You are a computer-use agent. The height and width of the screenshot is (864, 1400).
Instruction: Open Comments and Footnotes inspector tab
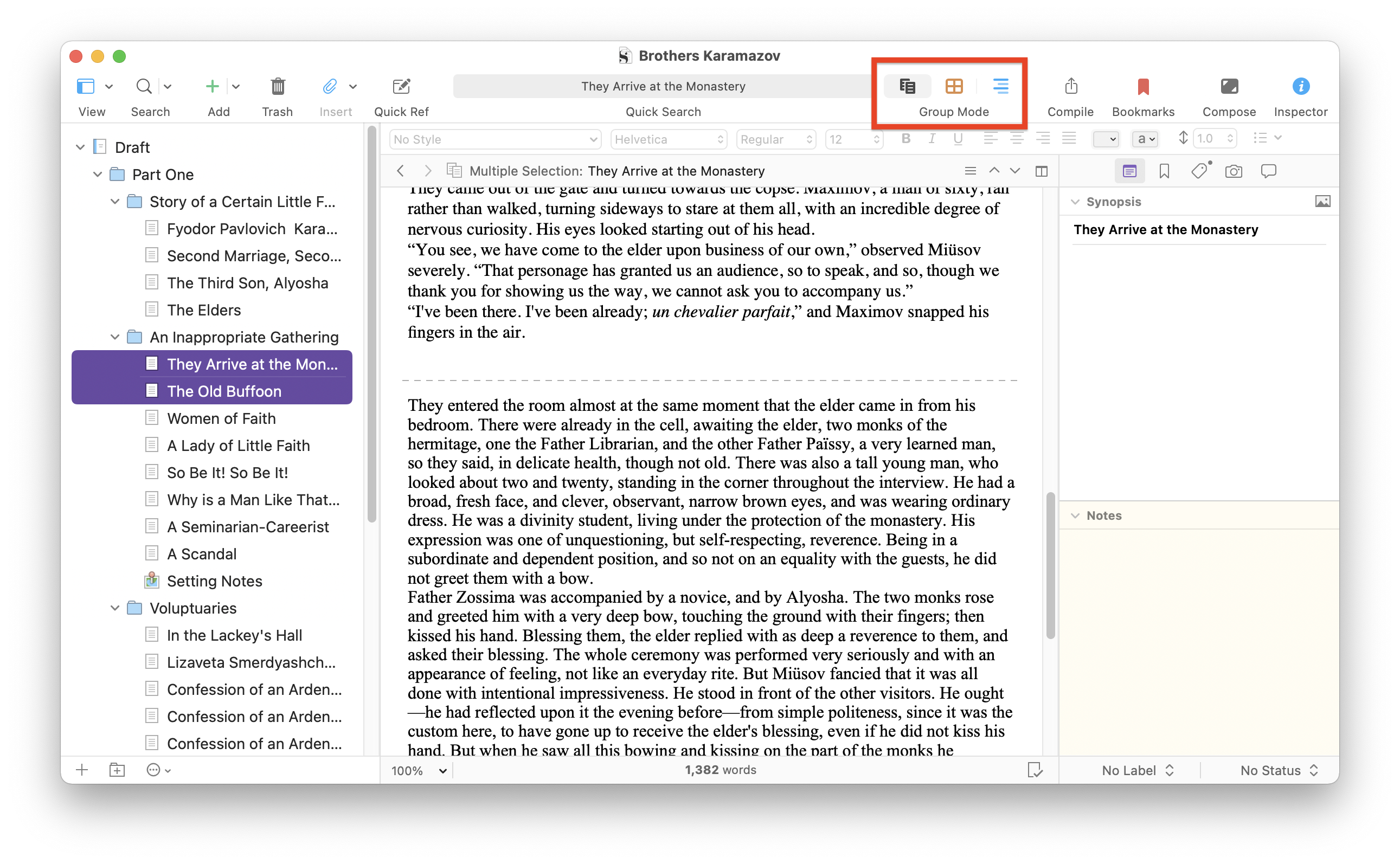(1268, 171)
